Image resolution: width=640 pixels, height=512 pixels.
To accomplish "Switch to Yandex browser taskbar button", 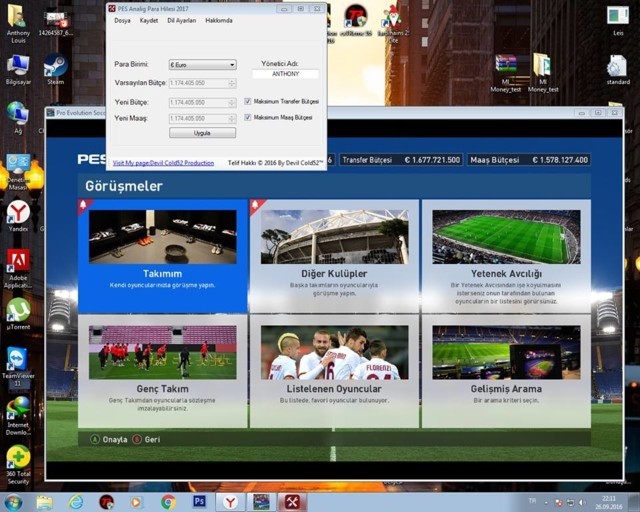I will tap(230, 502).
